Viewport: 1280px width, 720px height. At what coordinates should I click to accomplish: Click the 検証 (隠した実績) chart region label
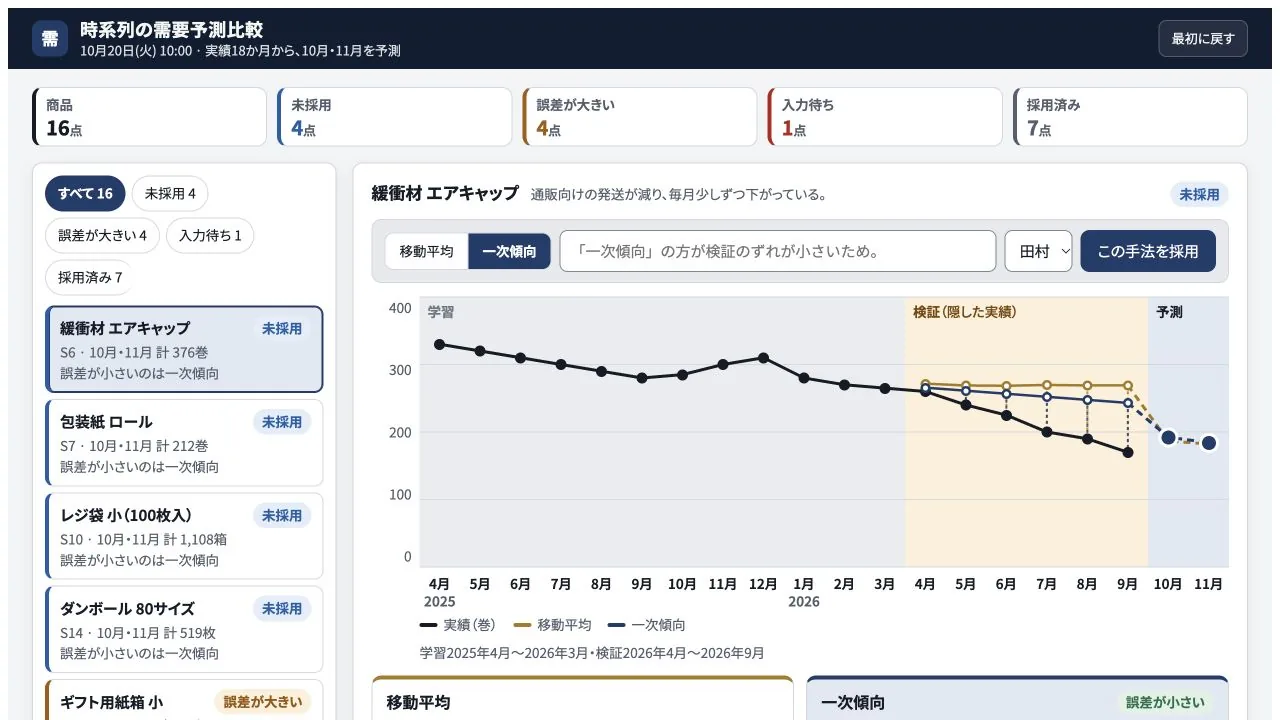964,312
